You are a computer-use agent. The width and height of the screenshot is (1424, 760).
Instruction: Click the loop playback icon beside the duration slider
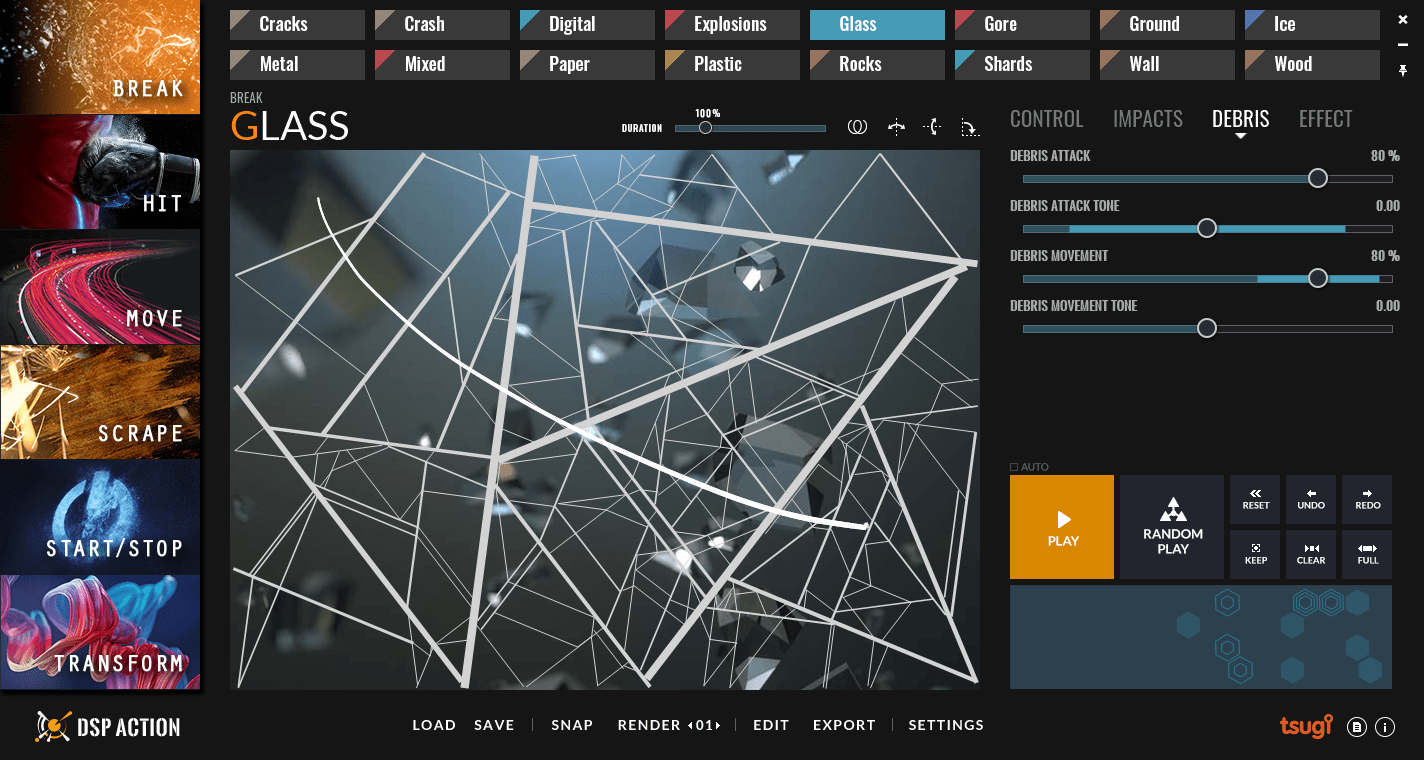point(857,127)
